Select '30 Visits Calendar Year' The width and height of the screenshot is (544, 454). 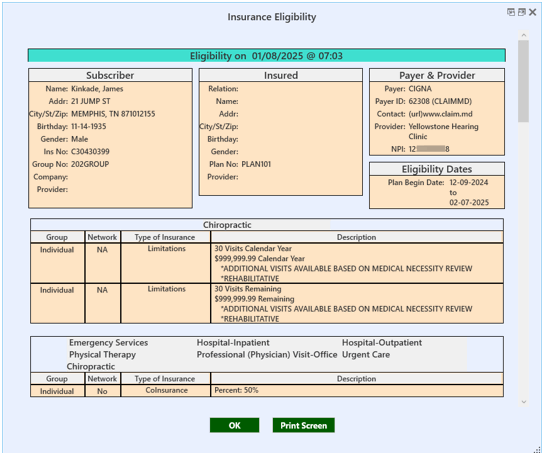pyautogui.click(x=253, y=248)
